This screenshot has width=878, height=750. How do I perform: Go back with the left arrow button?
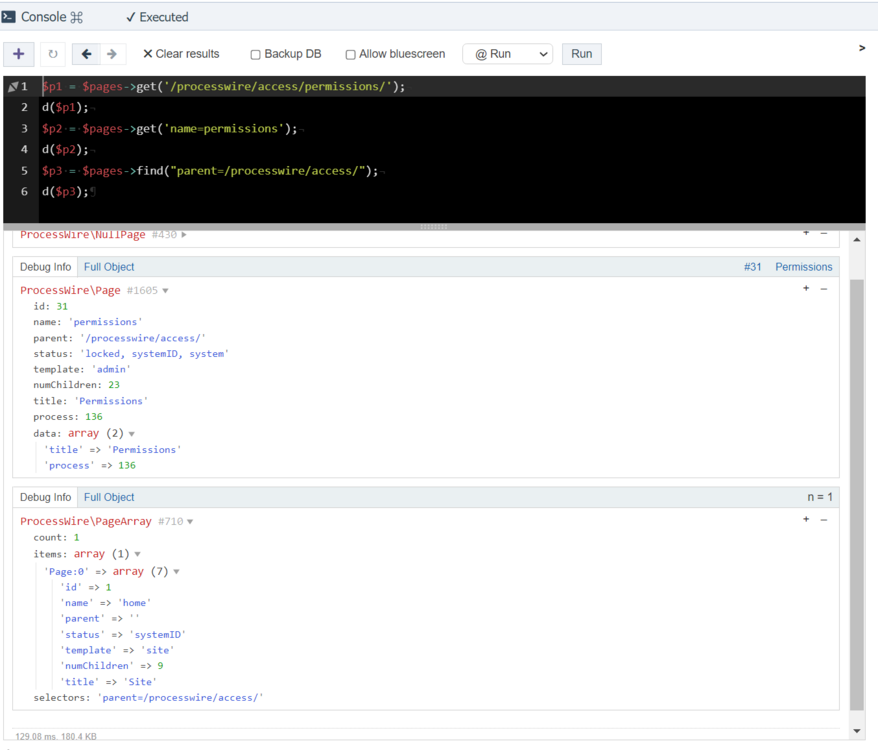(86, 54)
